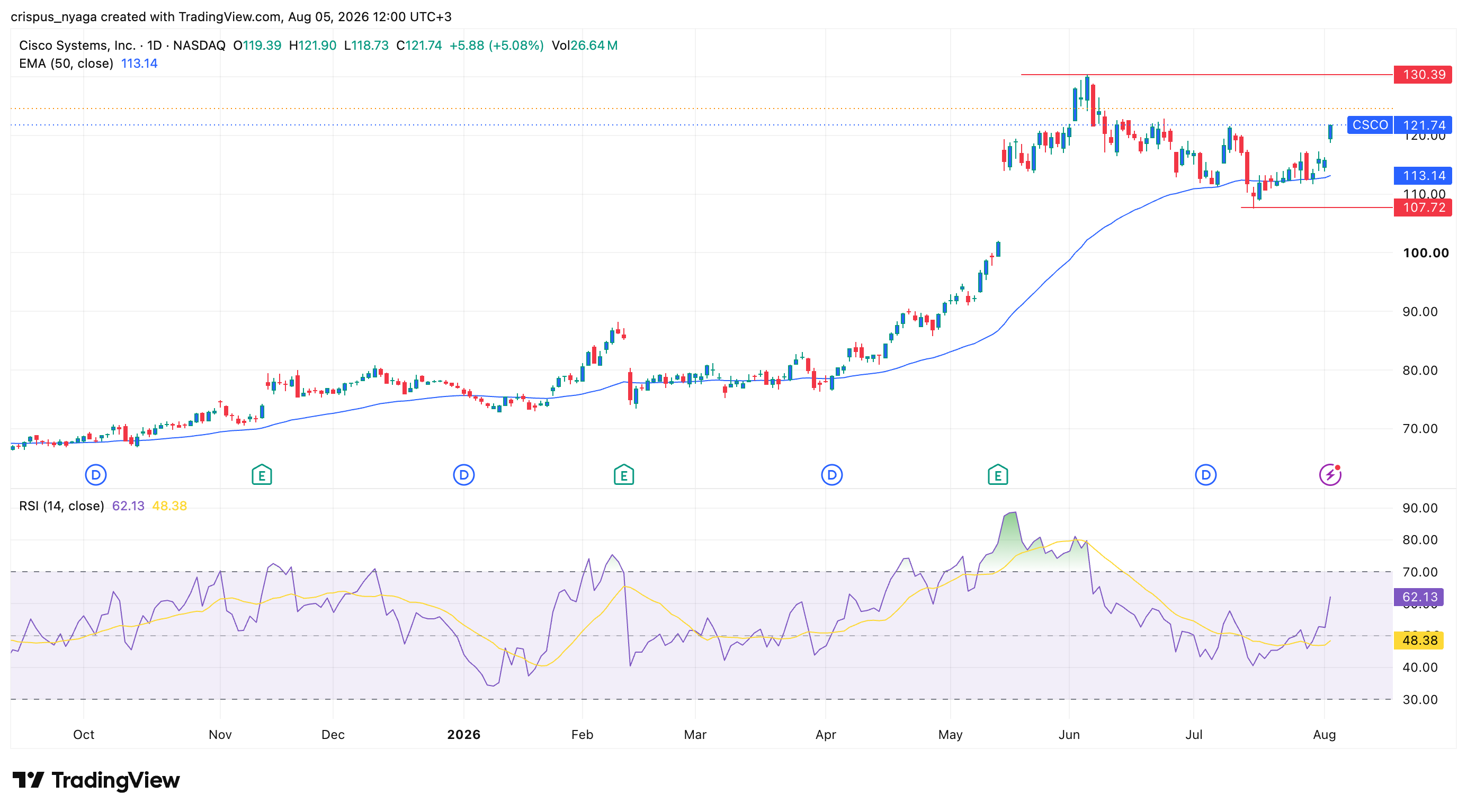Click the 40.00 level on RSI axis
1467x812 pixels.
(x=1420, y=667)
